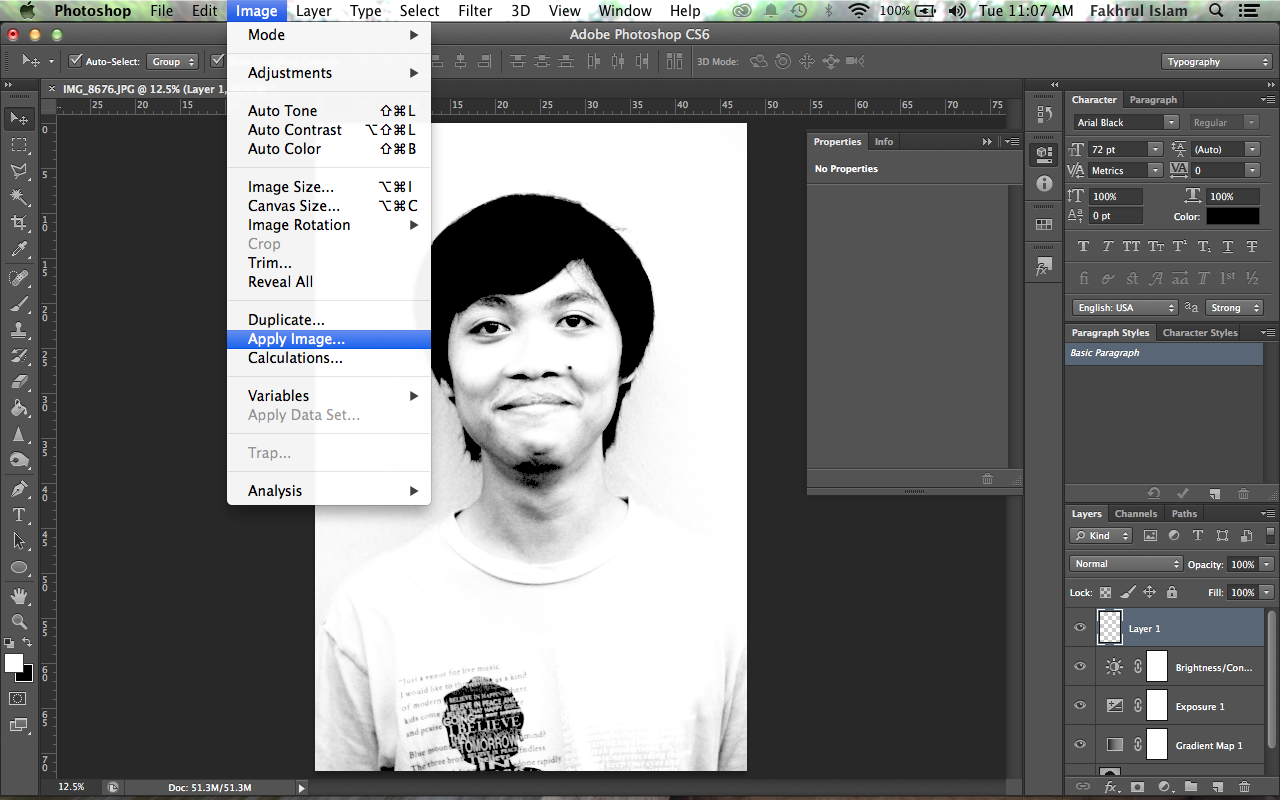Toggle lock position icon
Screen dimensions: 1280x800
pos(1149,592)
